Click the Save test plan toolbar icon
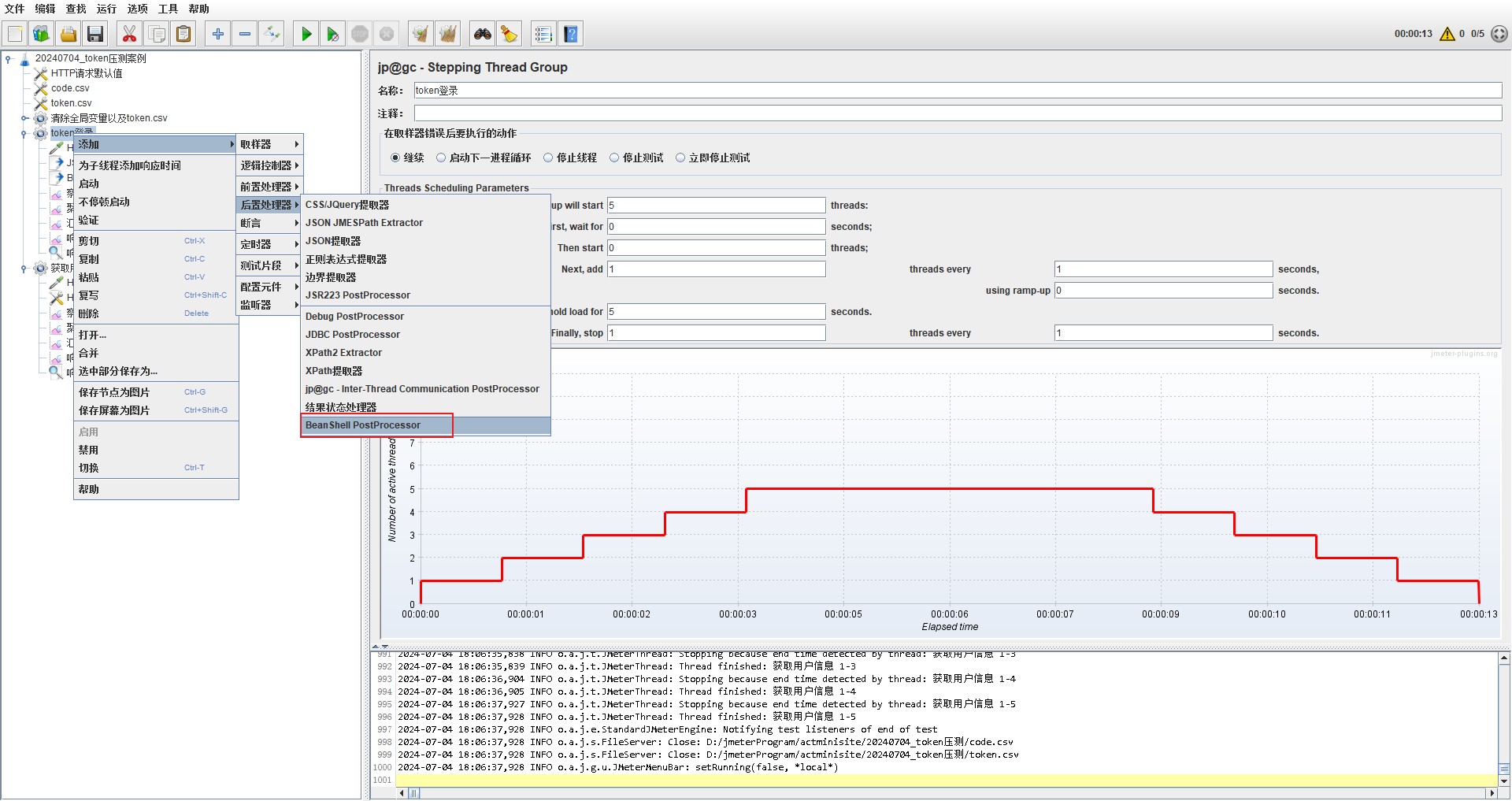 coord(95,34)
